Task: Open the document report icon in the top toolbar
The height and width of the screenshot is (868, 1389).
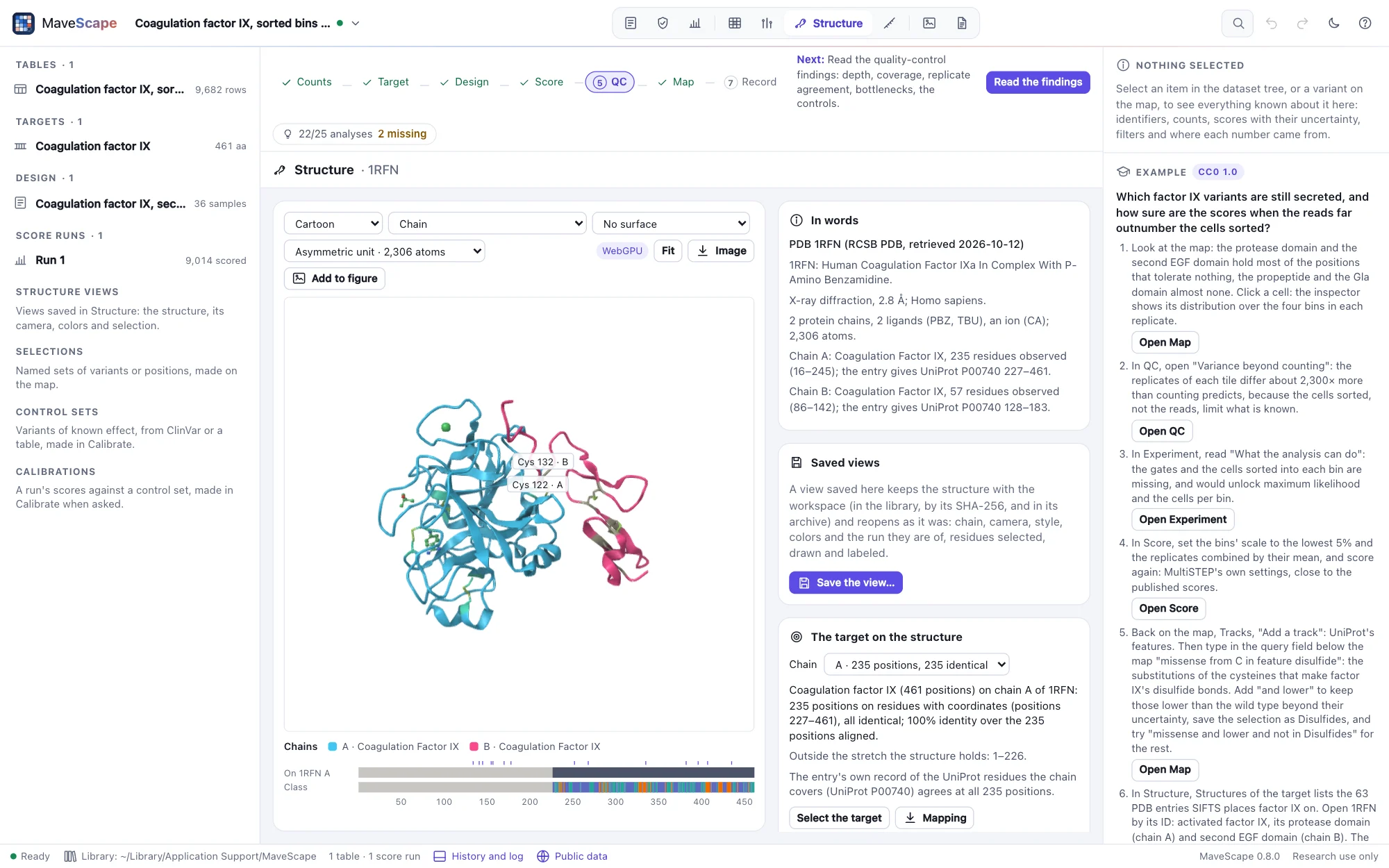Action: click(962, 24)
